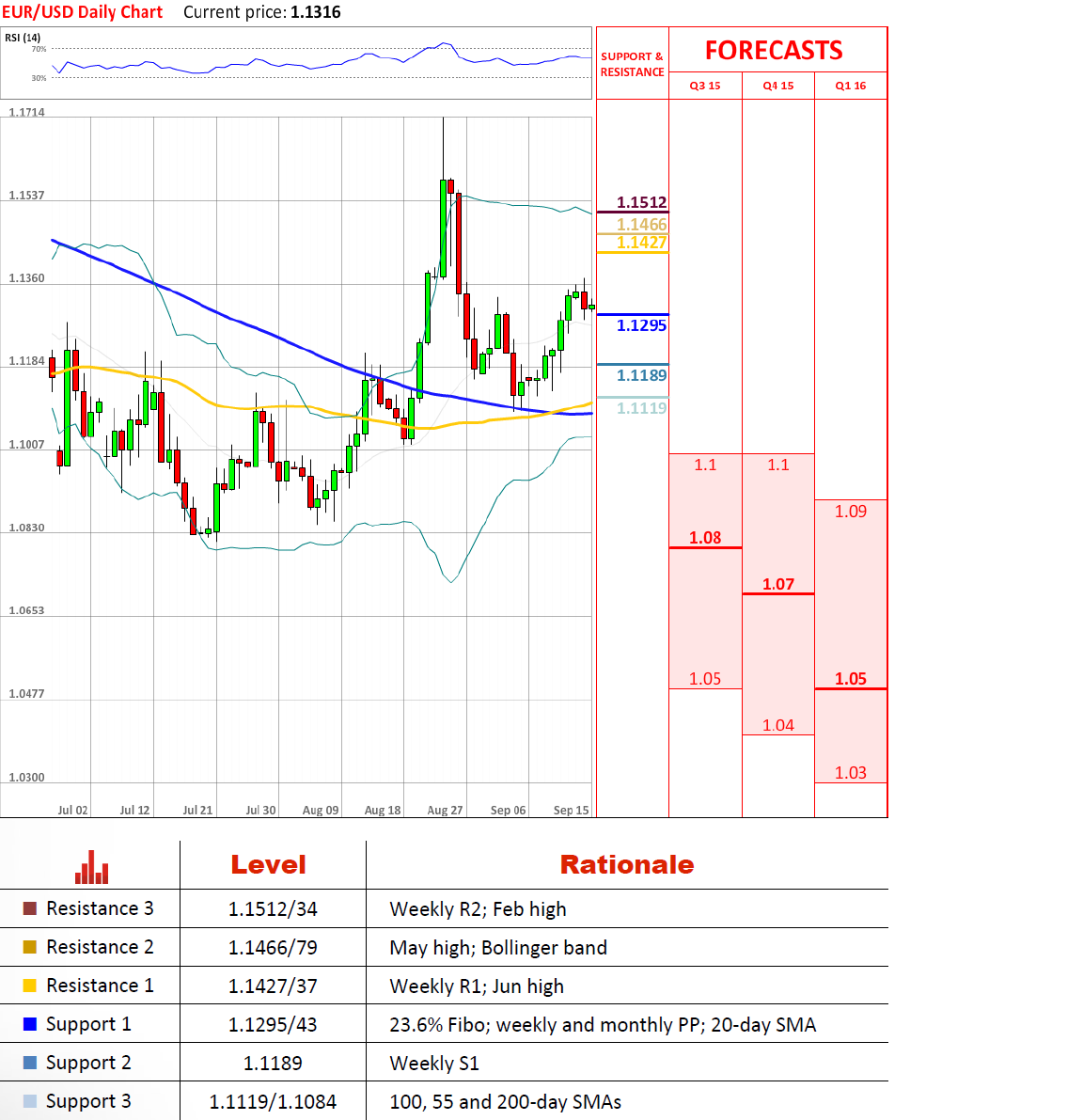Click the rationale Weekly R1; Jun high
Viewport: 1083px width, 1120px height.
point(477,986)
